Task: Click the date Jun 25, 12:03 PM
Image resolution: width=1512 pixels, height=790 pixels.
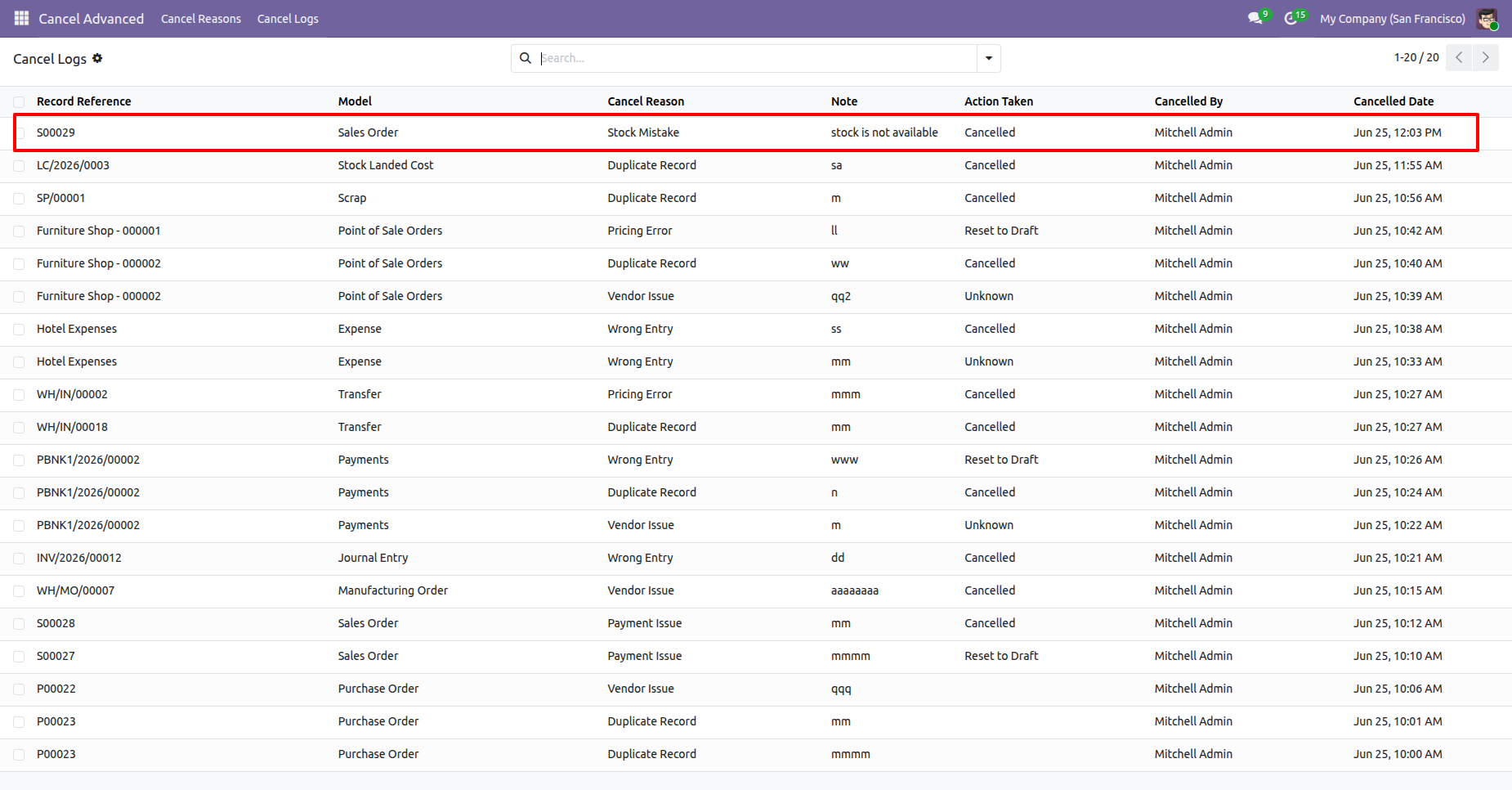Action: tap(1398, 132)
